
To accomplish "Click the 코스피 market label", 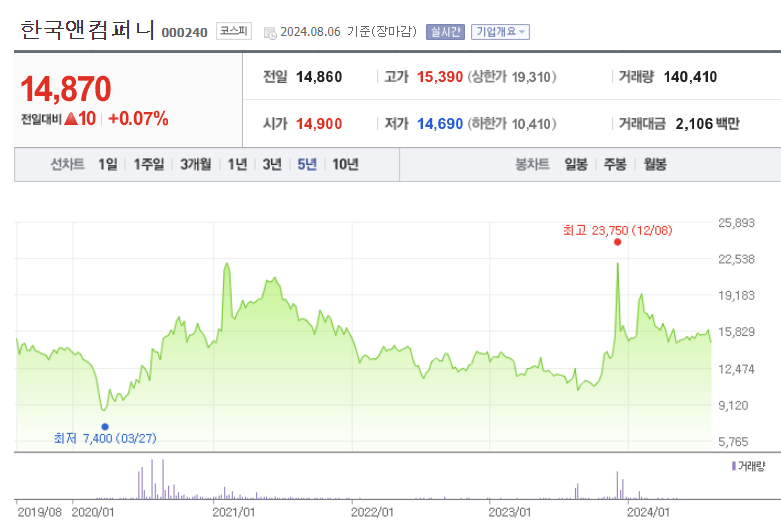I will click(234, 31).
